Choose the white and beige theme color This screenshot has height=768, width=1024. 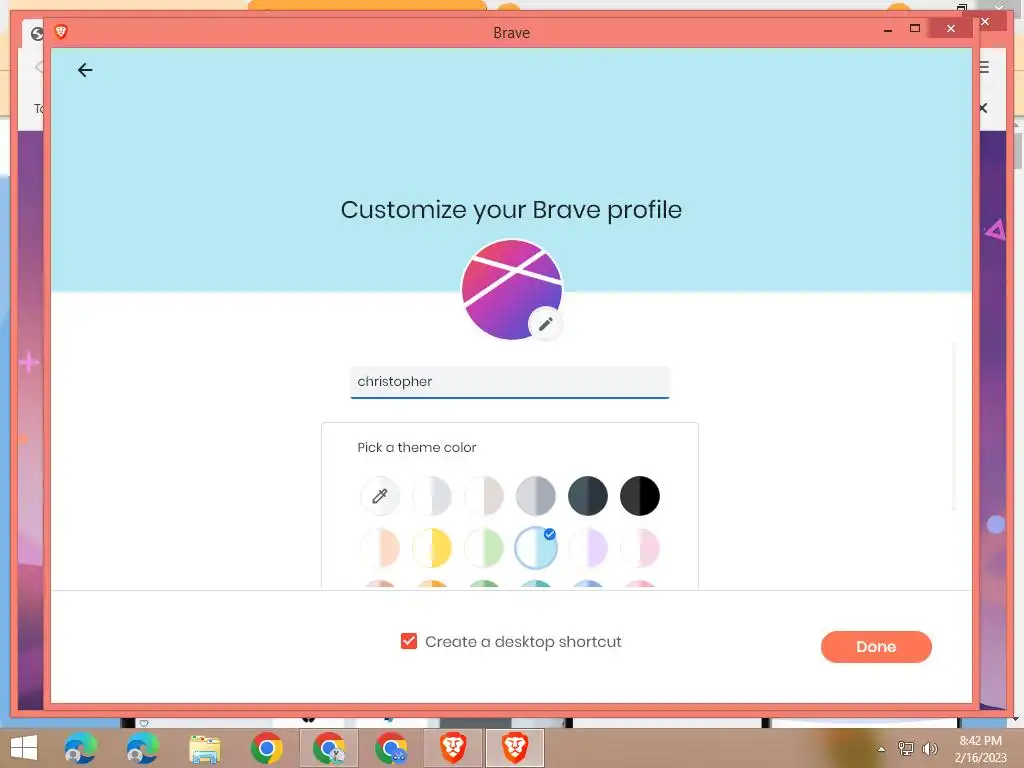484,496
